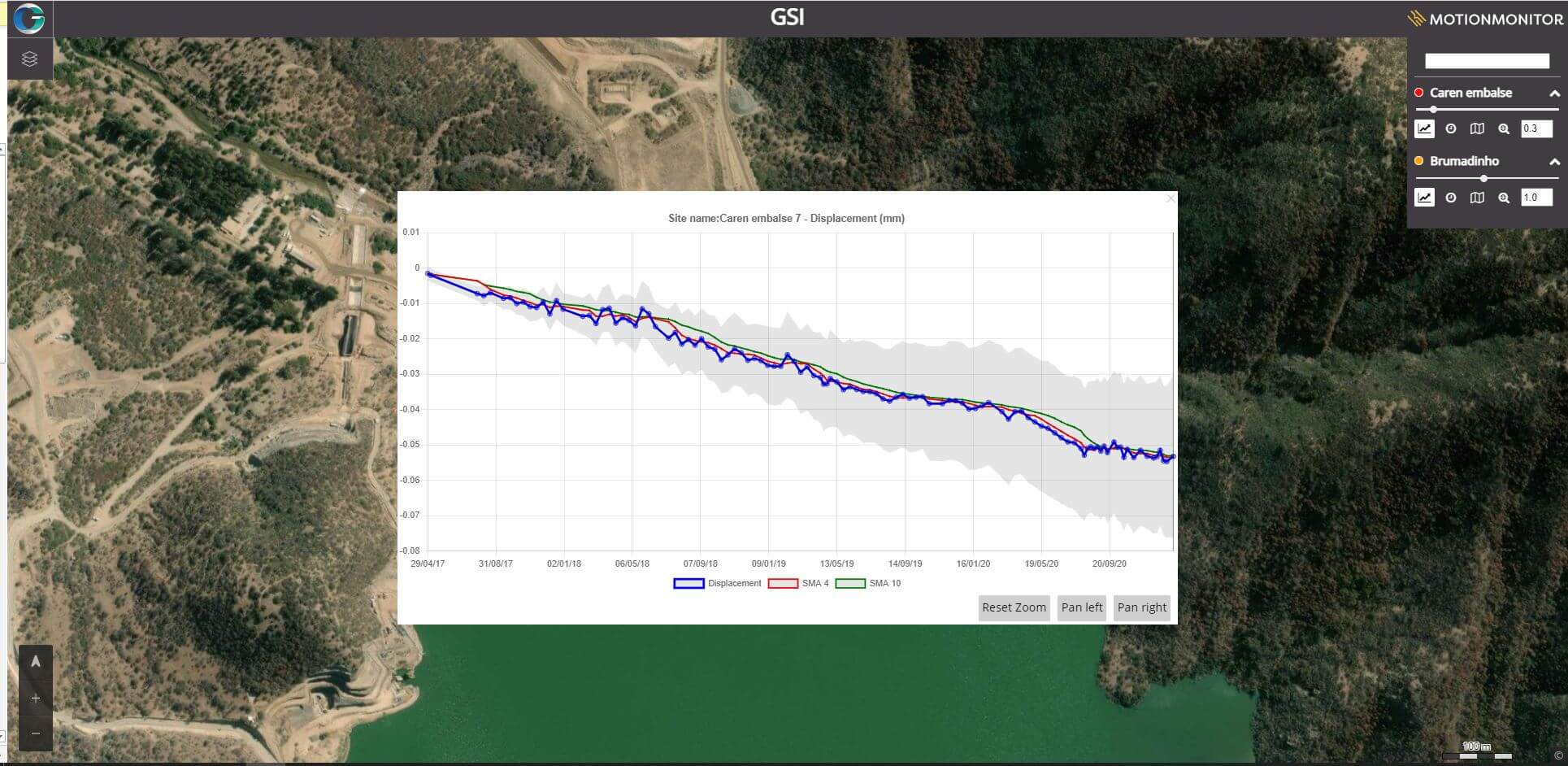Pan the chart right
Image resolution: width=1568 pixels, height=766 pixels.
pos(1141,607)
